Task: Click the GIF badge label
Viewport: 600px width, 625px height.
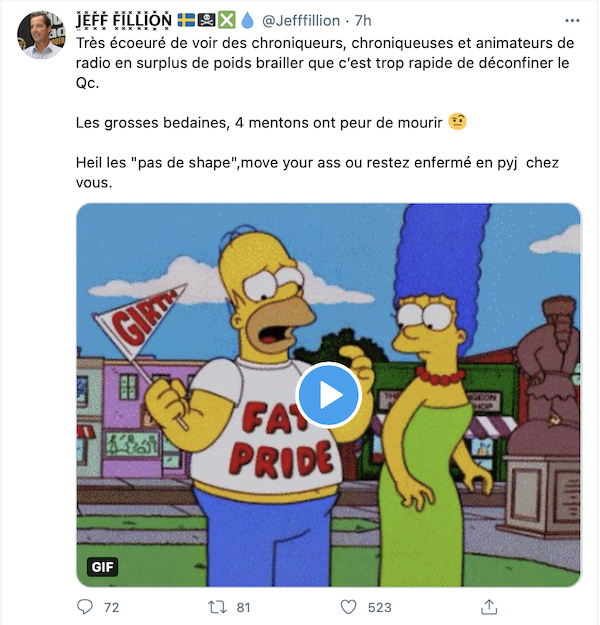Action: click(102, 567)
